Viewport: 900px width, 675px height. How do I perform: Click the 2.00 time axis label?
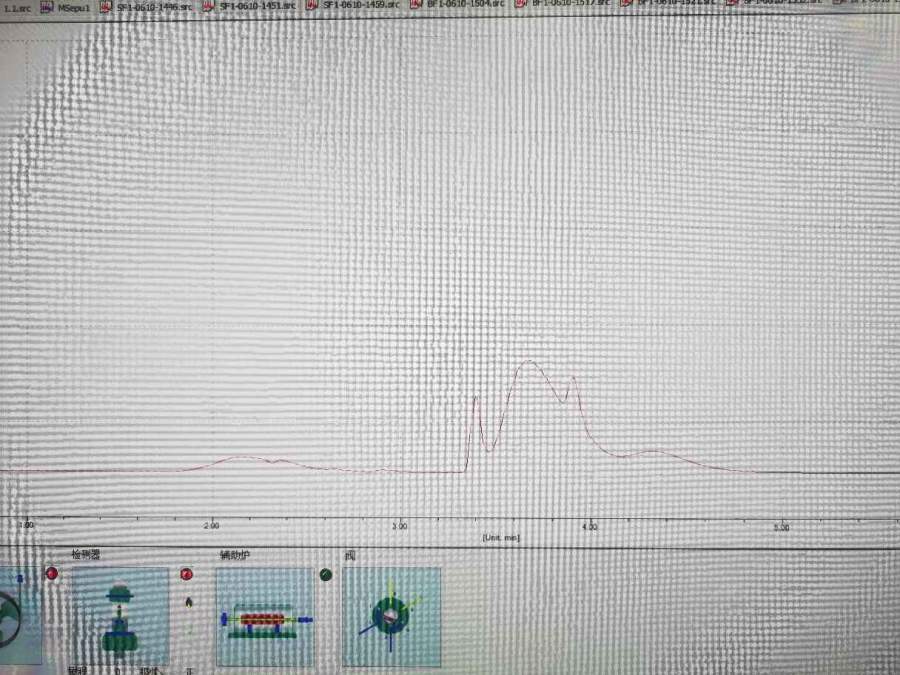(x=211, y=525)
